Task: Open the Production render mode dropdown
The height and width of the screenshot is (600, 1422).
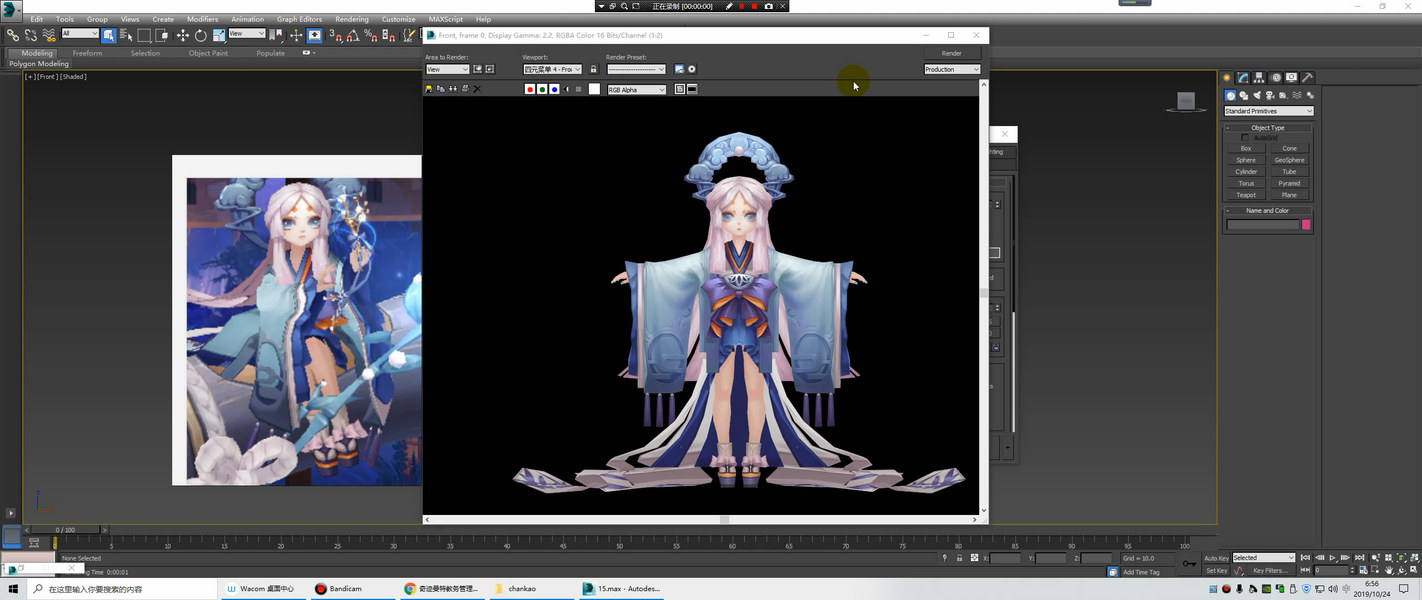Action: click(952, 69)
